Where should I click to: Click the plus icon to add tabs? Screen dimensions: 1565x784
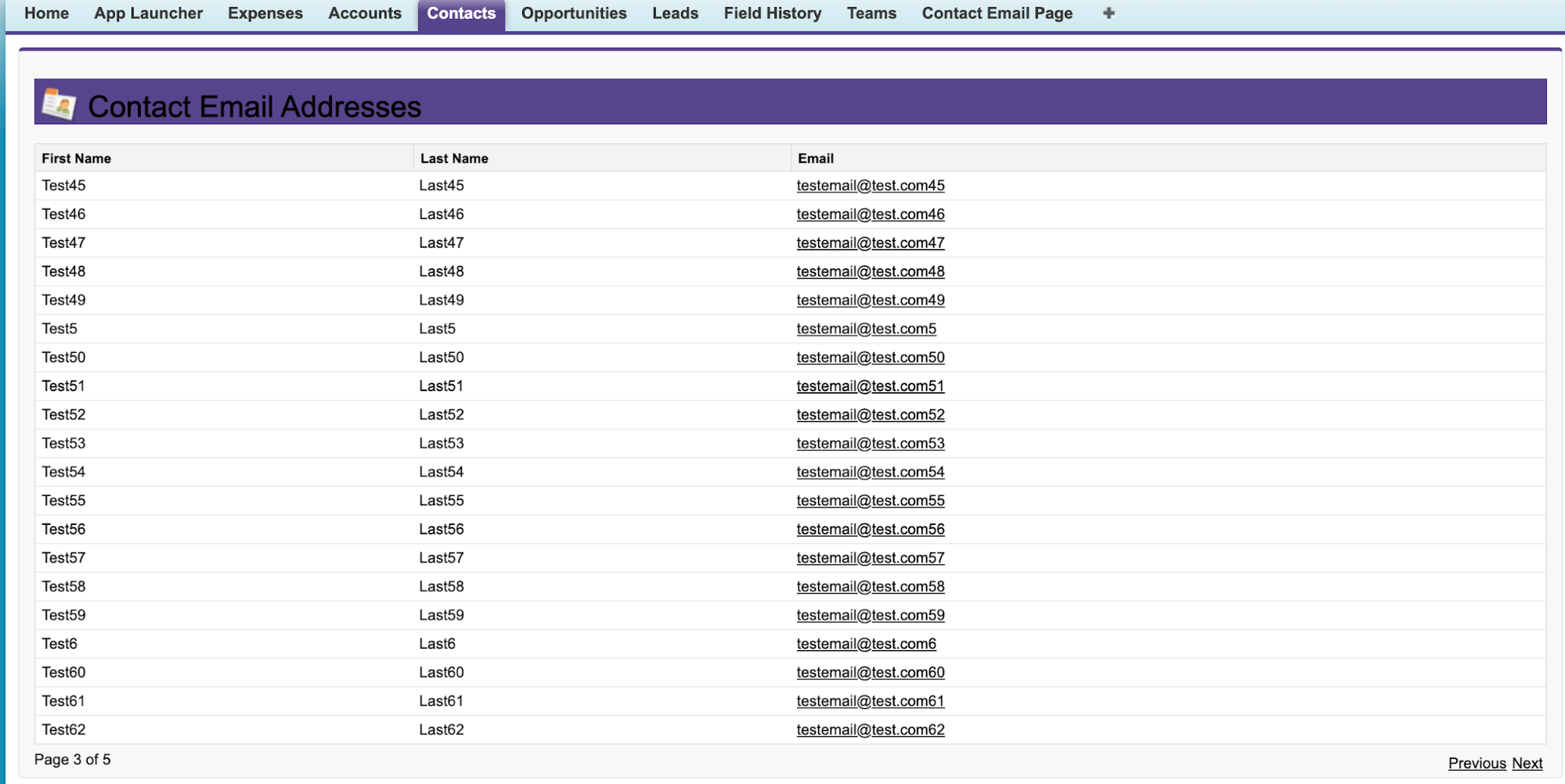pos(1108,13)
